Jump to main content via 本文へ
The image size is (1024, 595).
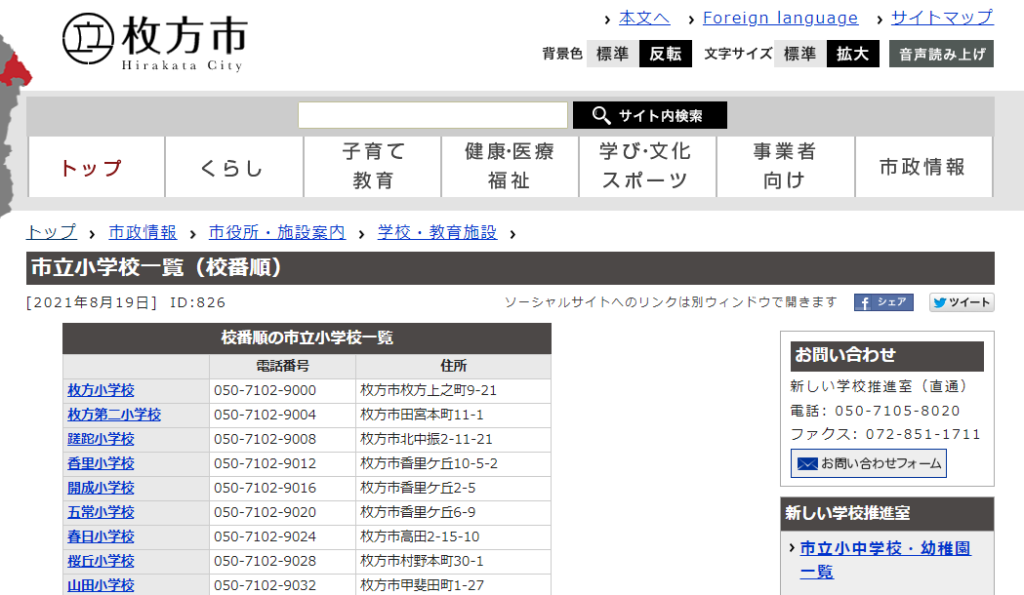(644, 18)
